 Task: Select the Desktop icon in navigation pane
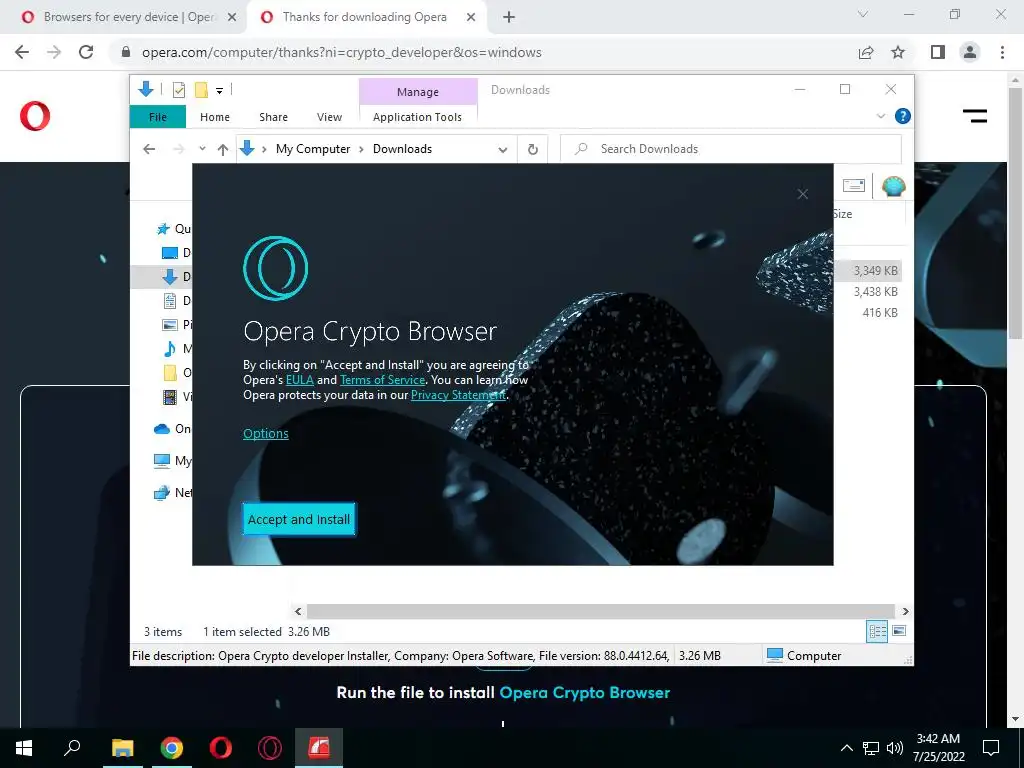[x=170, y=253]
